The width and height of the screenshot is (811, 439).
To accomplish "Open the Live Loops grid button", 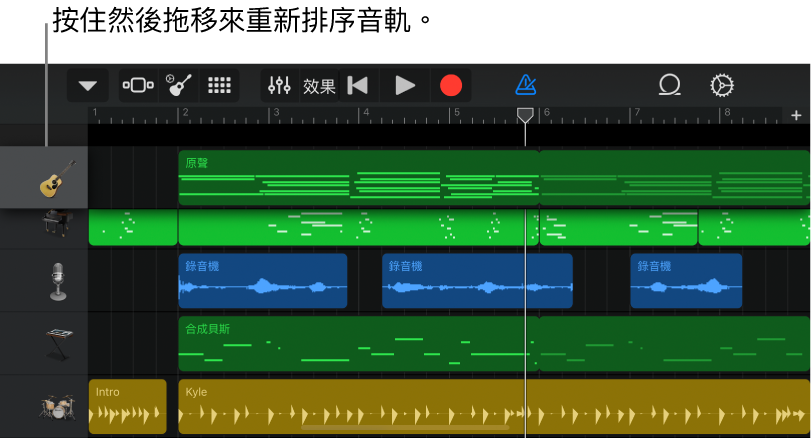I will pyautogui.click(x=219, y=85).
